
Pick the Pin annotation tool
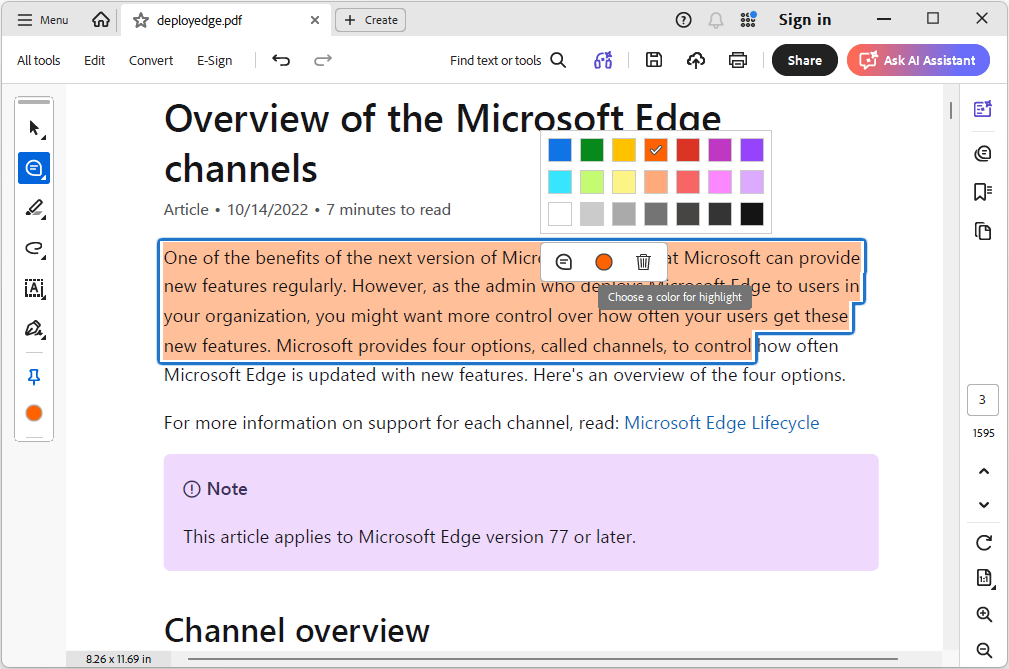(x=33, y=376)
